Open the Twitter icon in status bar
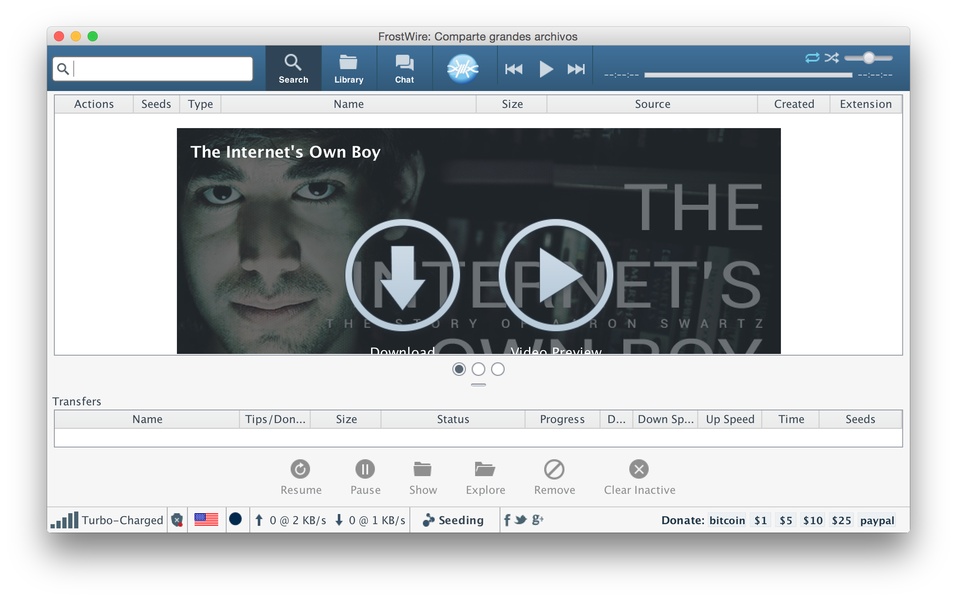The width and height of the screenshot is (957, 600). 521,520
